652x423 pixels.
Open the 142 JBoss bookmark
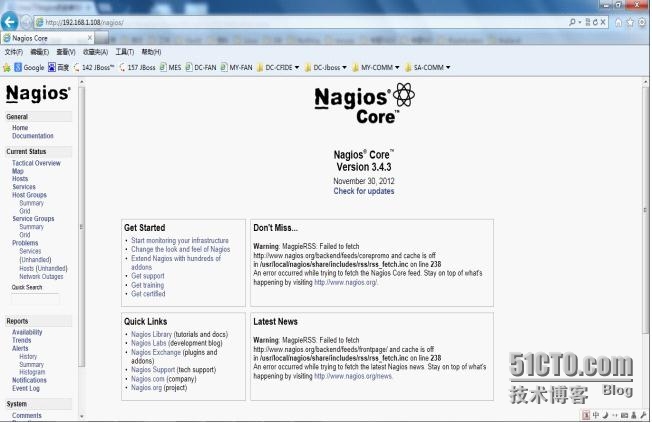coord(94,67)
